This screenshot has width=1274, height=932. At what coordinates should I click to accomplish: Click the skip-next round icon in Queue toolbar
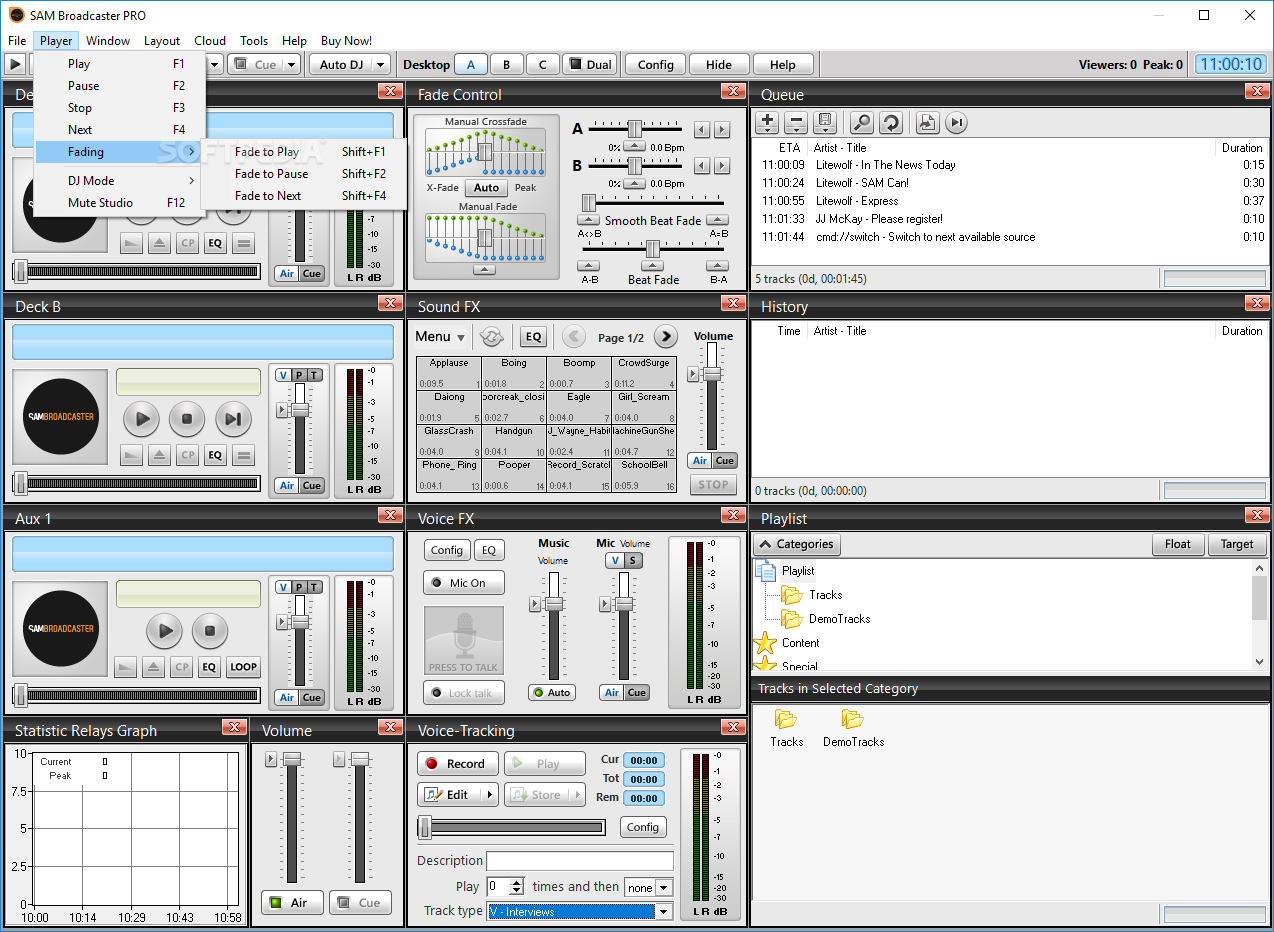[x=957, y=122]
